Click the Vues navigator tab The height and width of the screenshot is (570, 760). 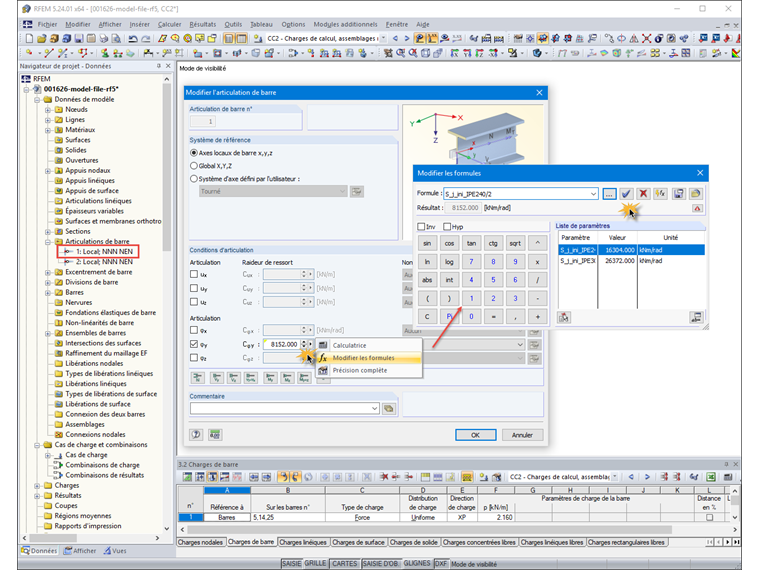pyautogui.click(x=115, y=551)
